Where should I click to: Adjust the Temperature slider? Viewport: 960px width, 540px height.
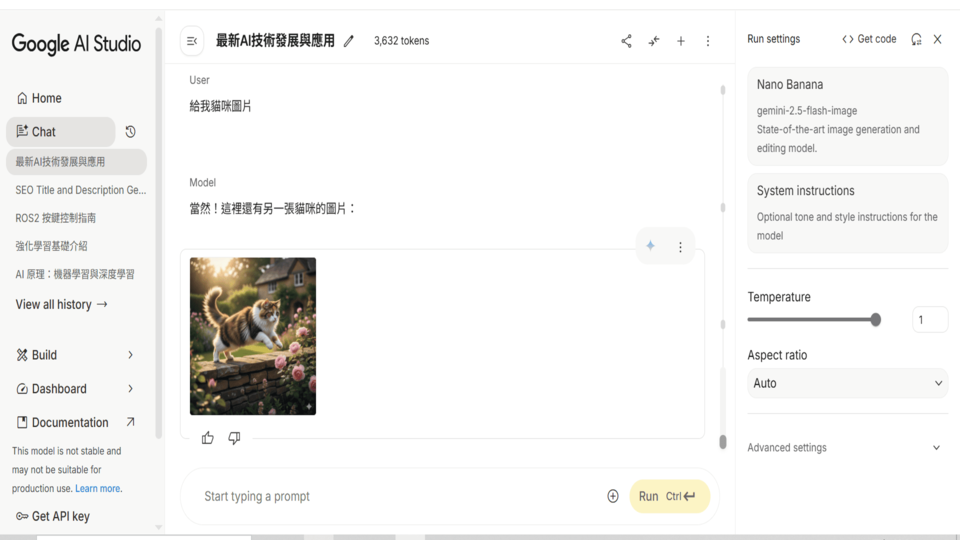click(x=875, y=320)
